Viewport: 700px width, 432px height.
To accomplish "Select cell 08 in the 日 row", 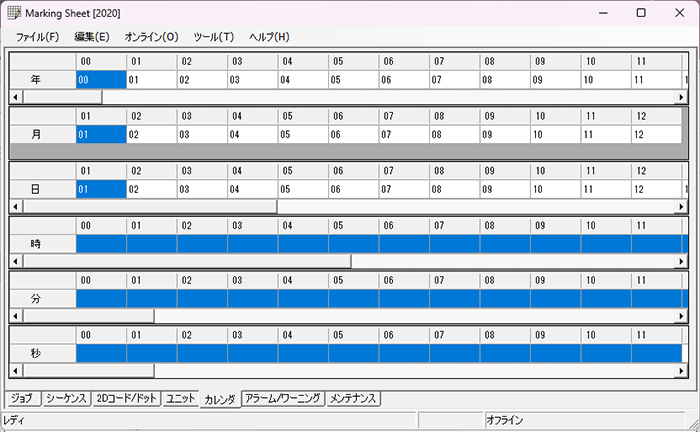I will tap(455, 188).
